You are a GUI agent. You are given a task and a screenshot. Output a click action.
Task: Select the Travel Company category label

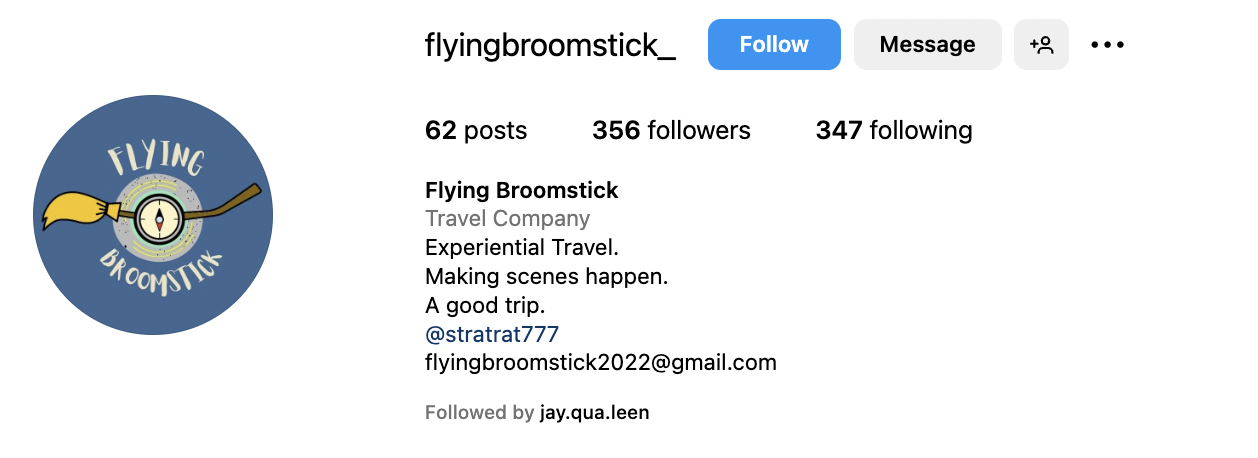[508, 218]
